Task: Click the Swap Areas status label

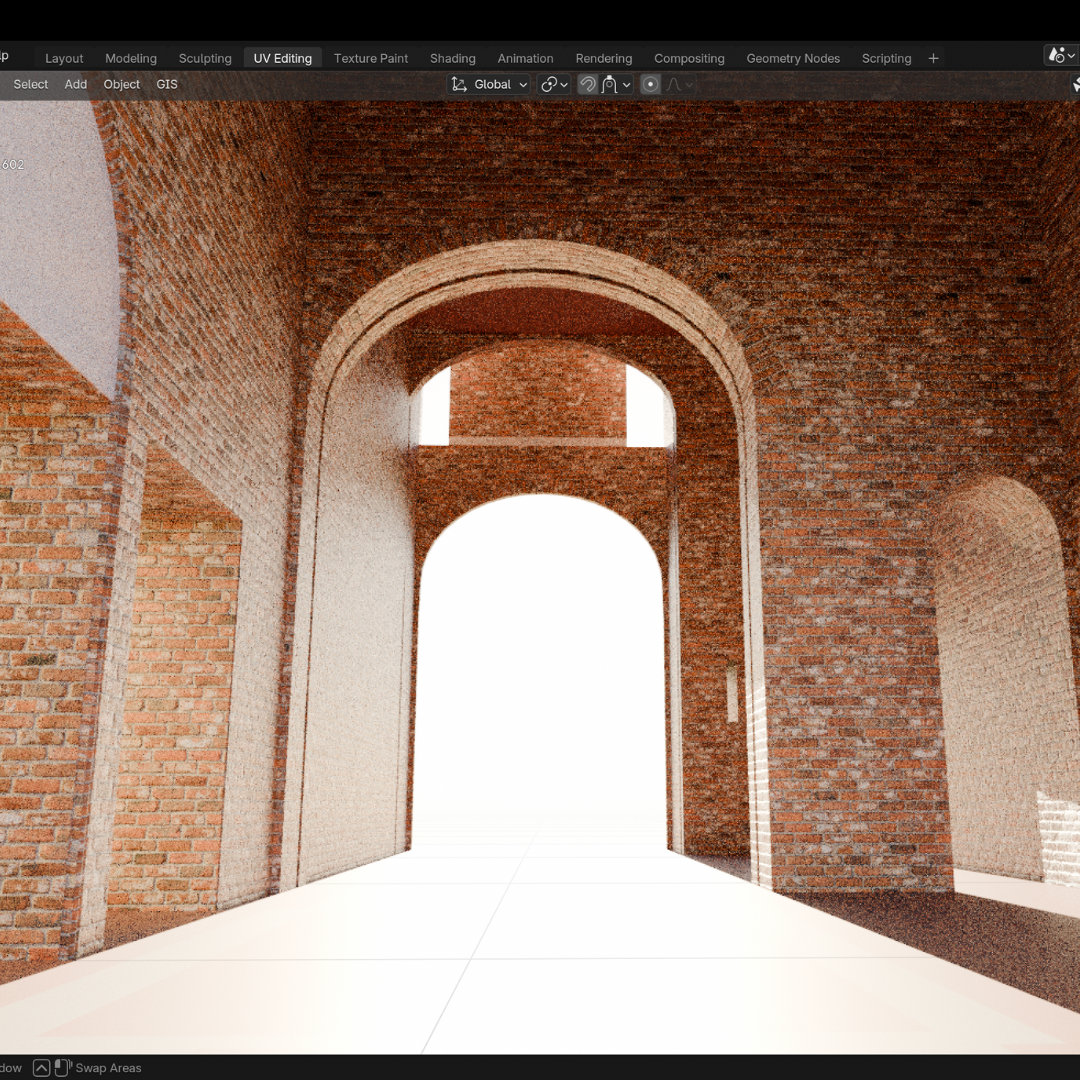Action: [108, 1068]
